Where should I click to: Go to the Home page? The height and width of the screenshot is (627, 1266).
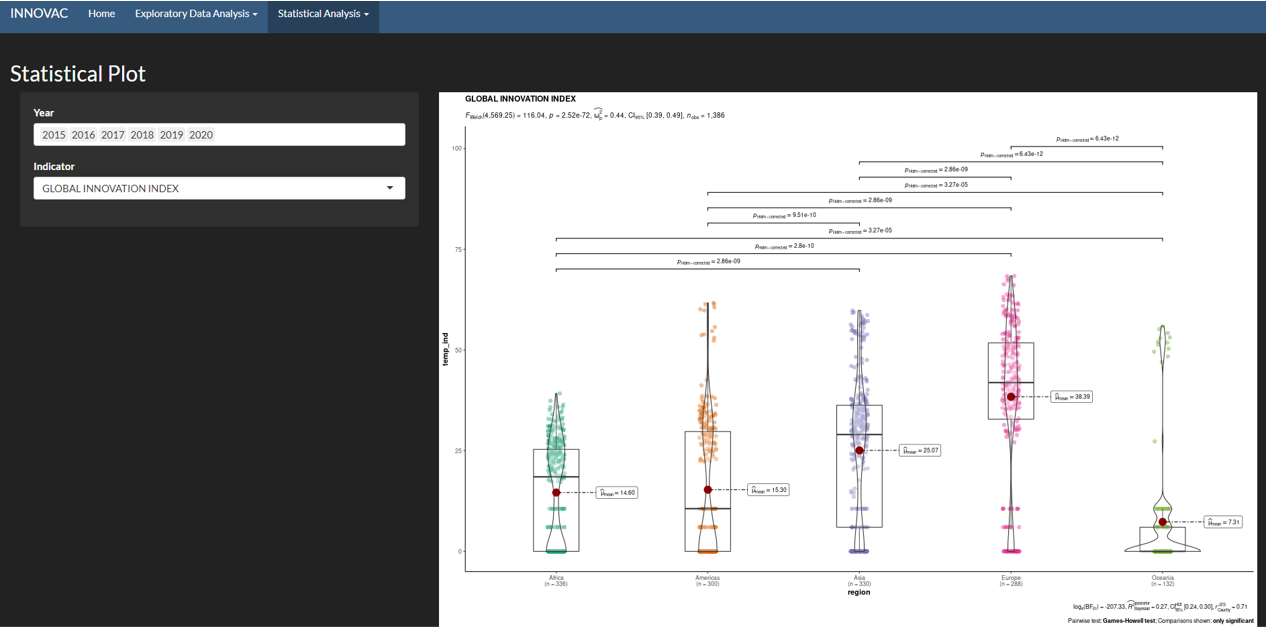coord(101,14)
